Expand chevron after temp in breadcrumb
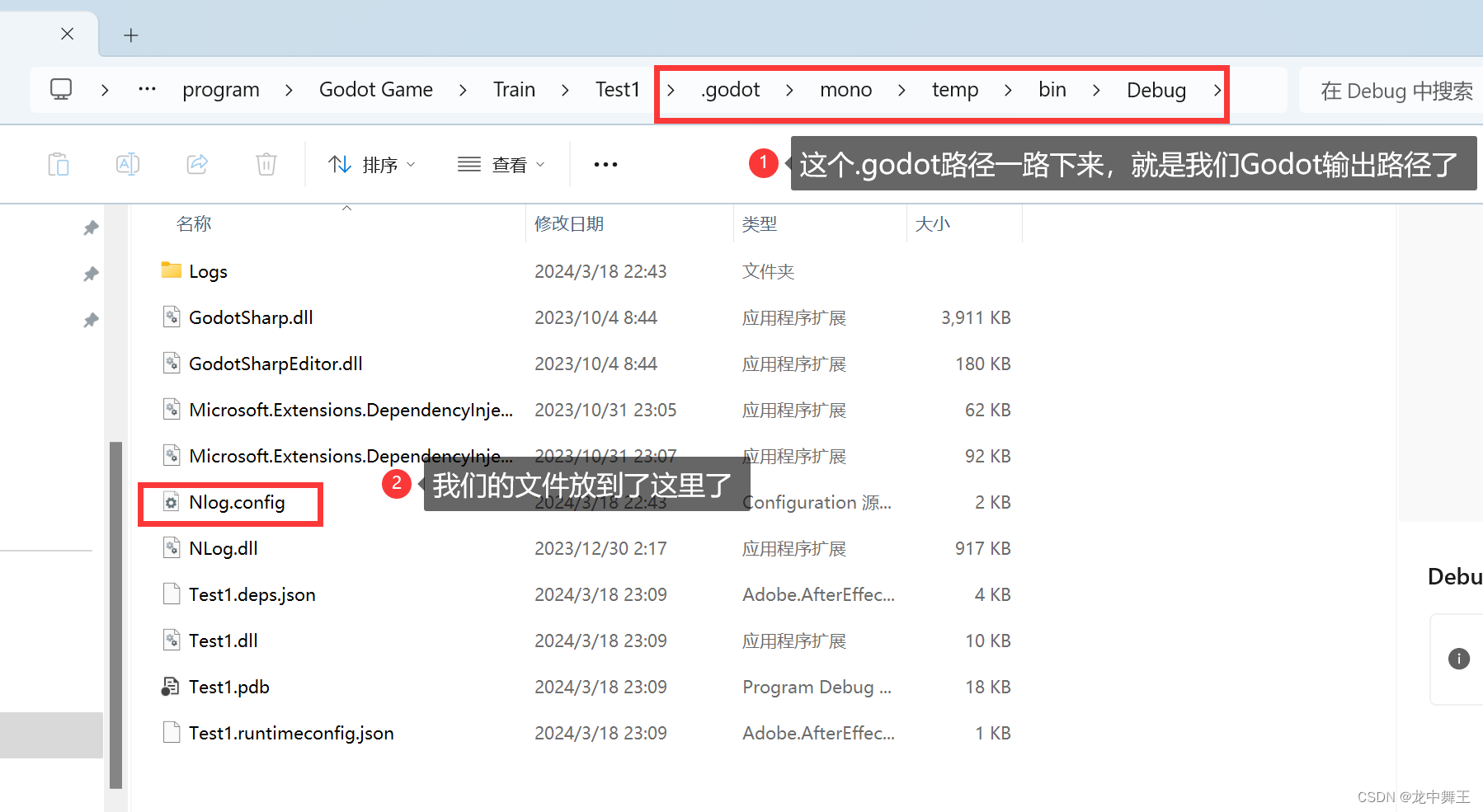 1008,90
